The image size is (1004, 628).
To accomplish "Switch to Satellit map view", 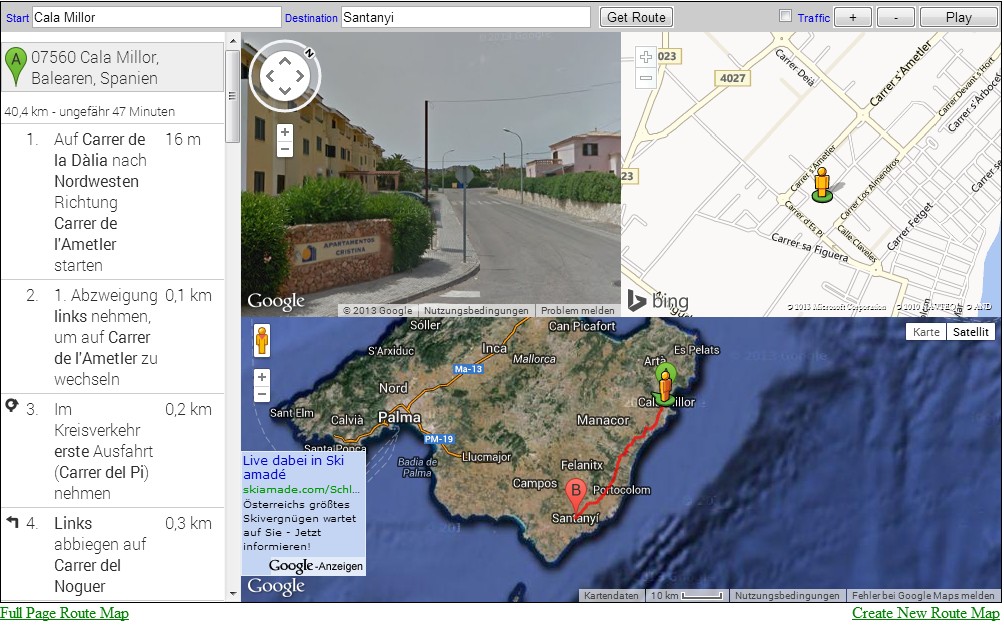I will click(970, 332).
